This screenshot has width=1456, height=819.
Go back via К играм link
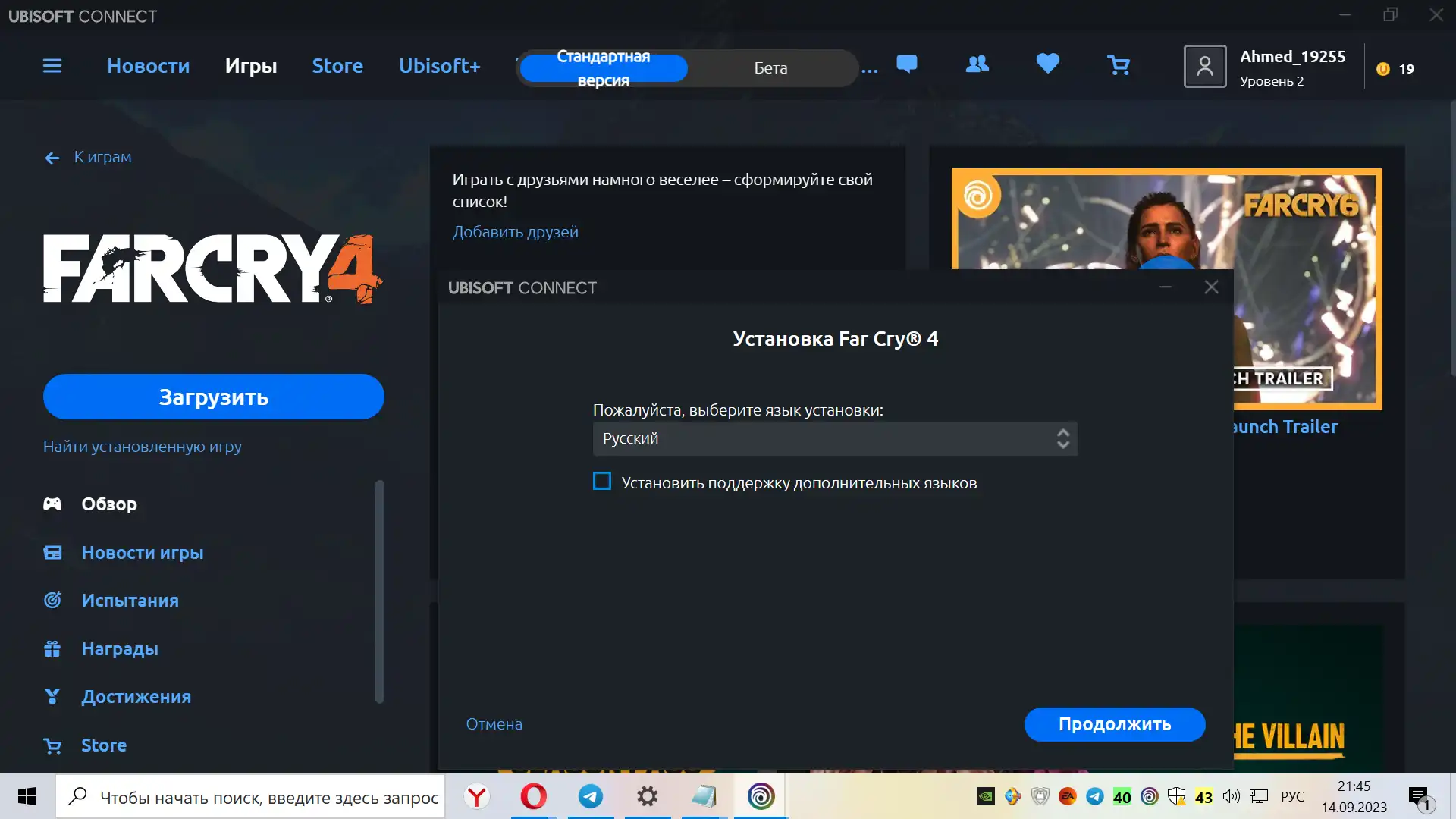[x=103, y=157]
